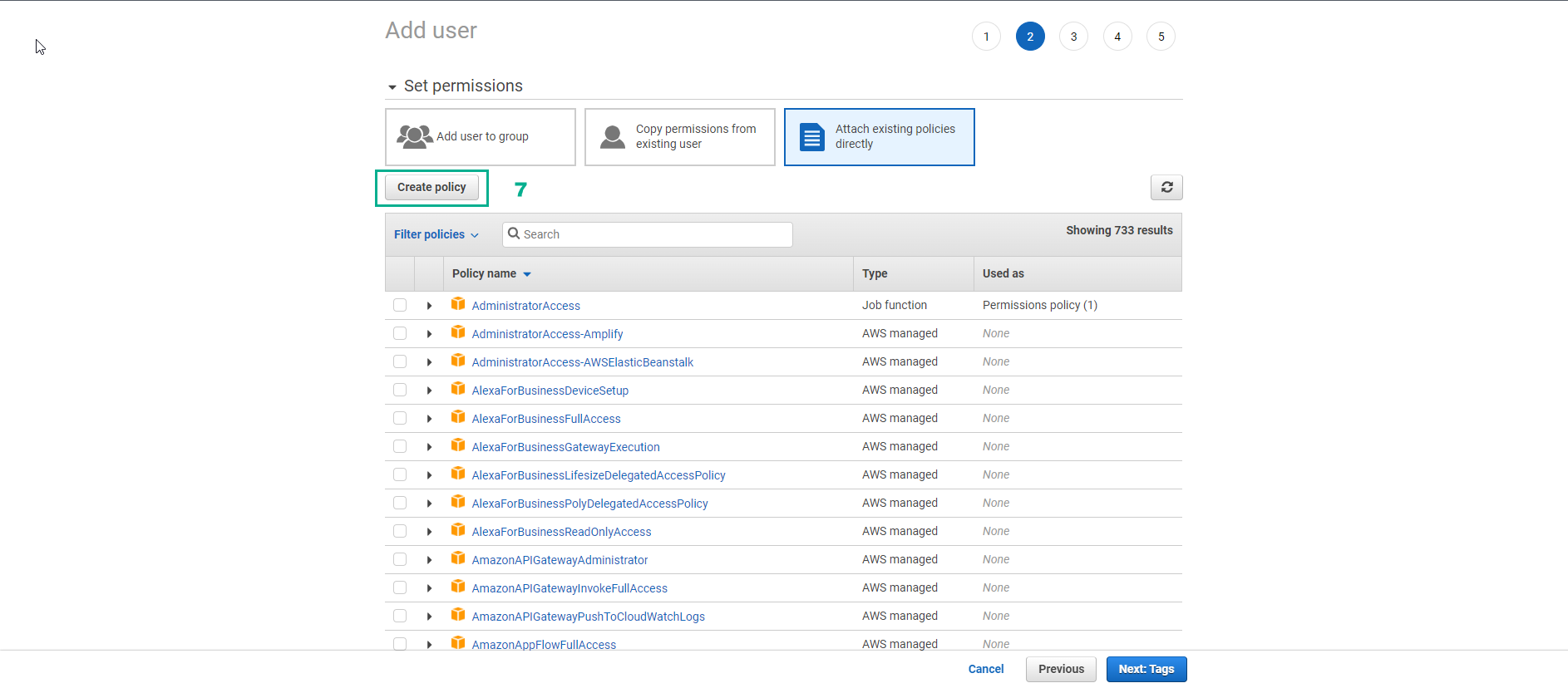Select checkbox for AlexaForBusinessReadOnlyAccess

(x=400, y=531)
